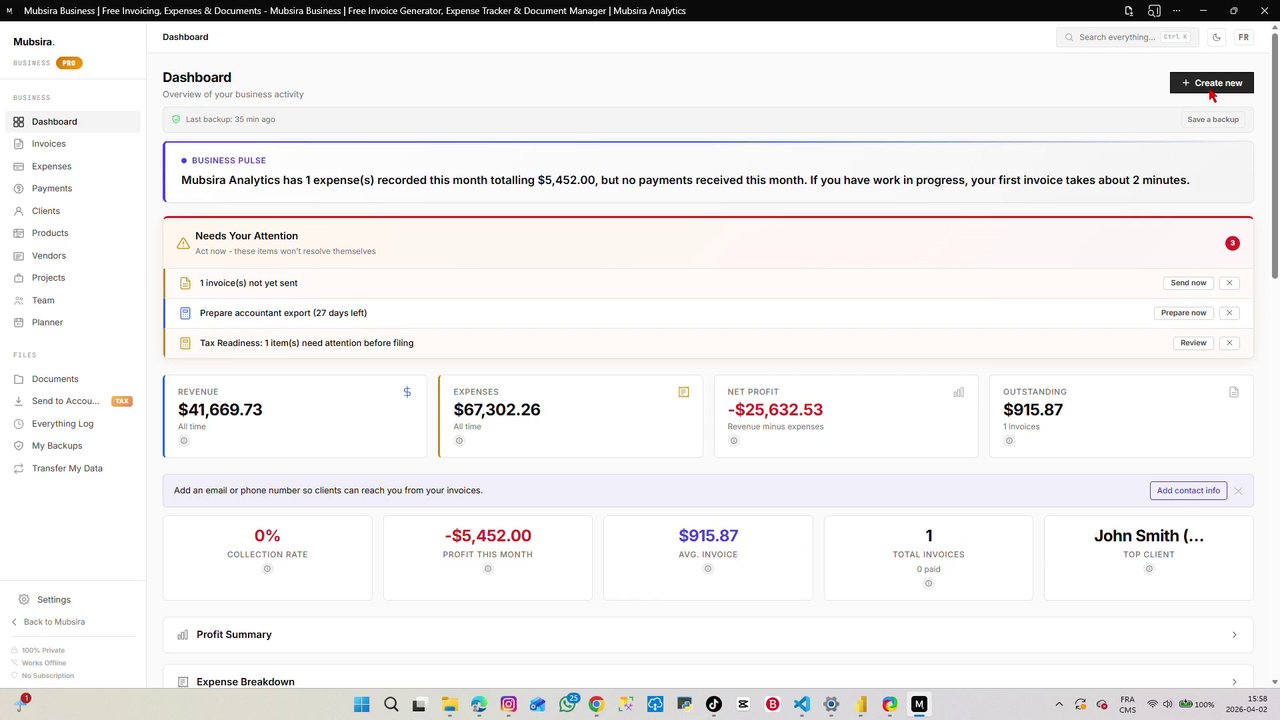Toggle dark mode with the moon icon
This screenshot has width=1280, height=720.
click(x=1217, y=37)
